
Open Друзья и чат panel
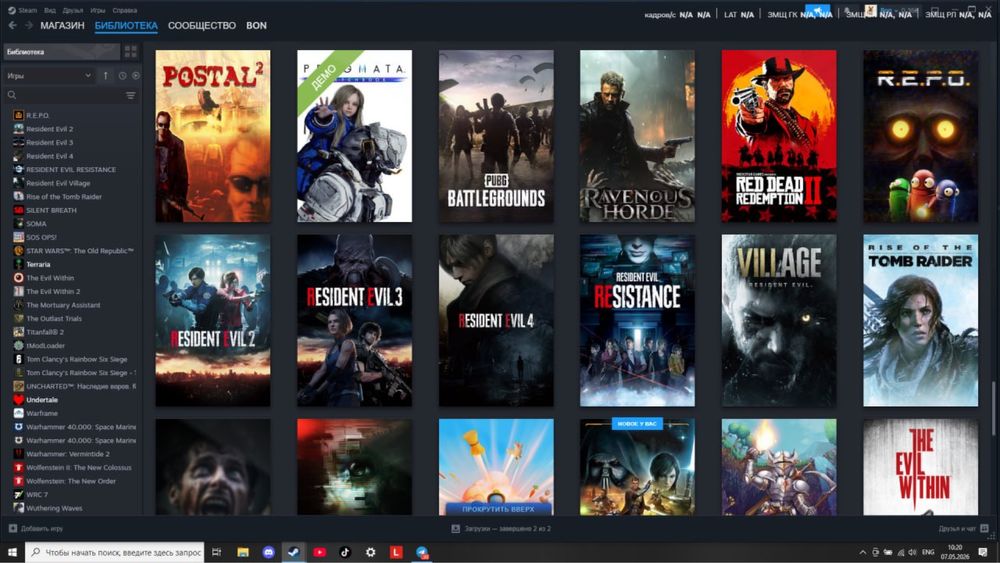[x=963, y=529]
